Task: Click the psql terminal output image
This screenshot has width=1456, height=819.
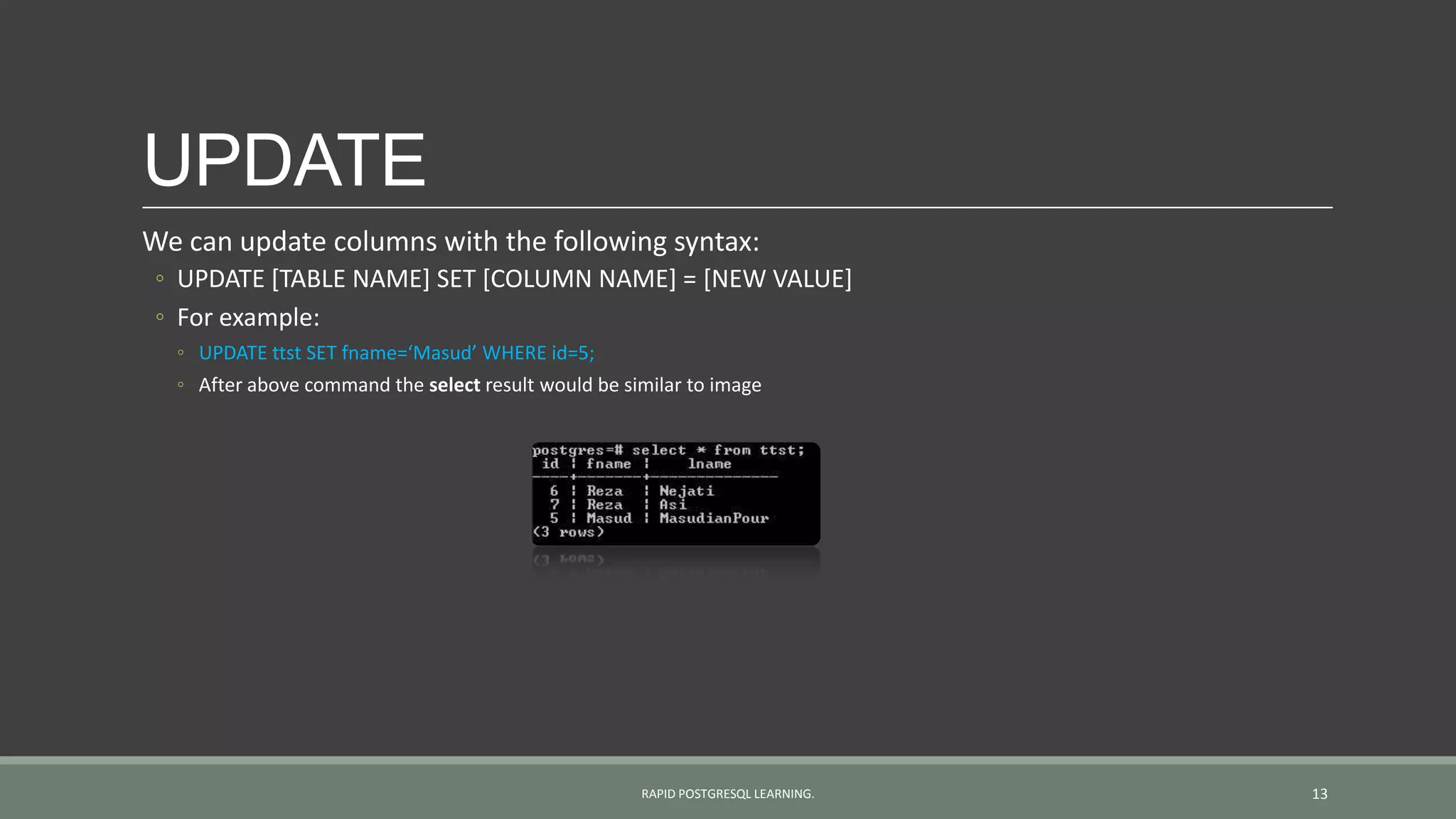Action: click(x=676, y=494)
